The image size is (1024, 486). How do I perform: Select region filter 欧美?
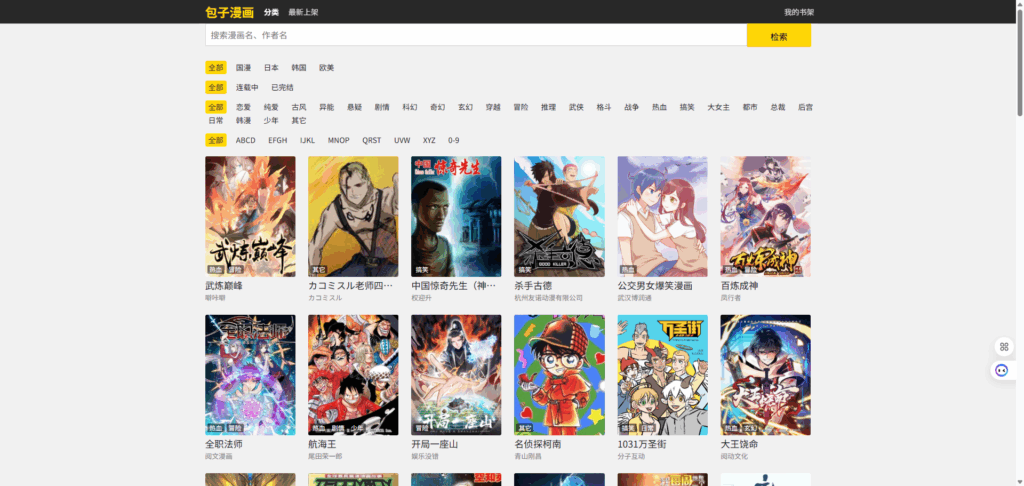tap(327, 67)
